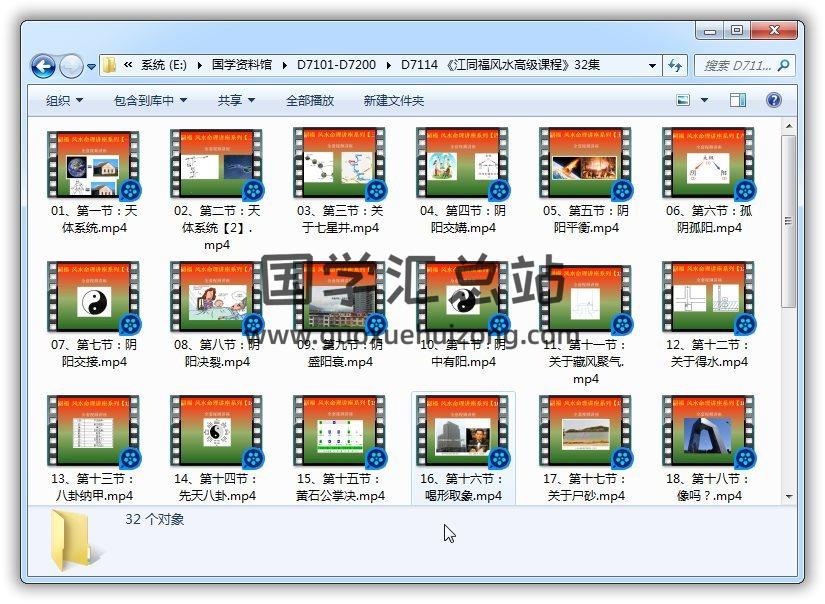Click the 全部播放 button
This screenshot has height=604, width=825.
310,100
